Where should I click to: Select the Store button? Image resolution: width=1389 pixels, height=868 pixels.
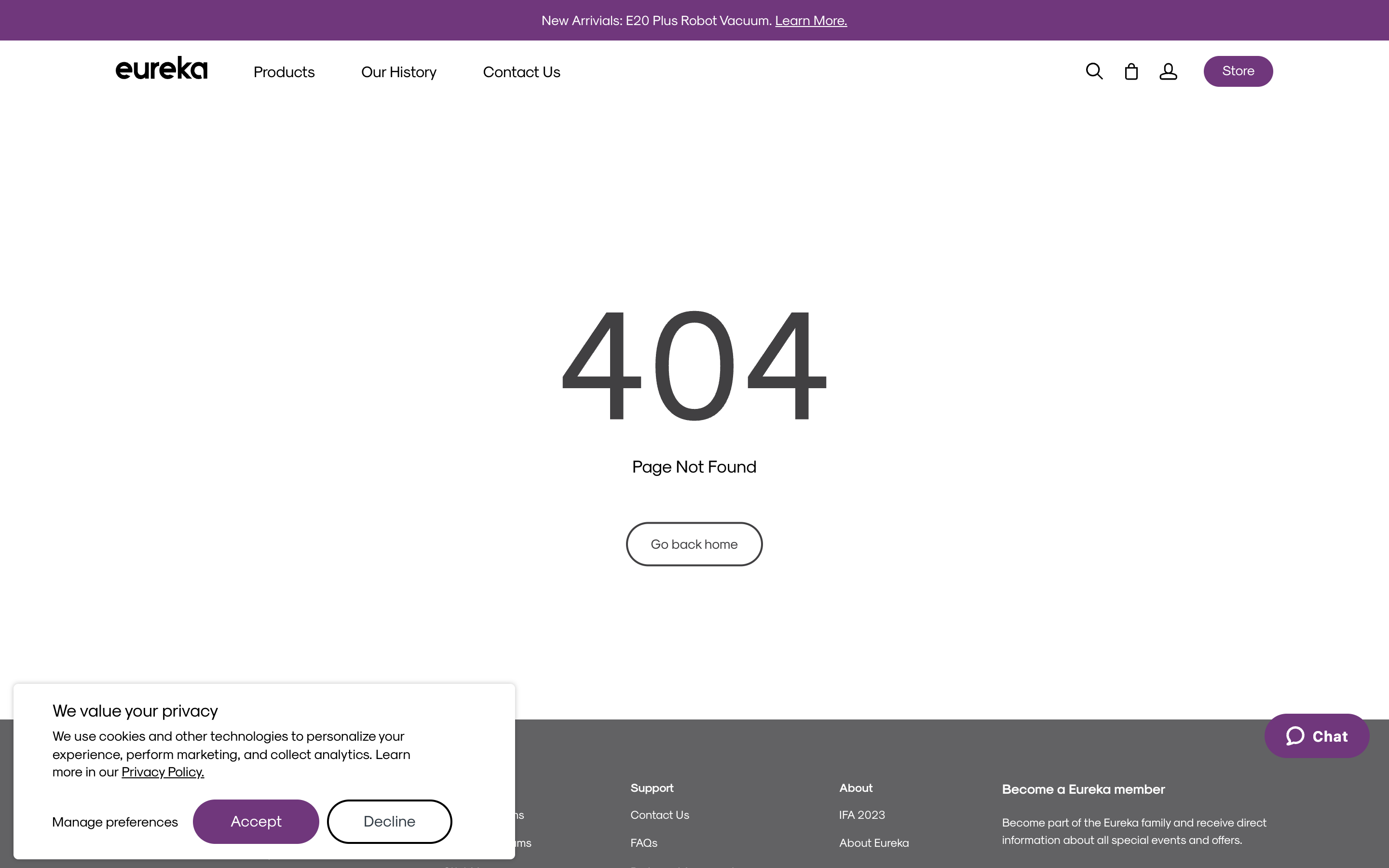tap(1238, 70)
